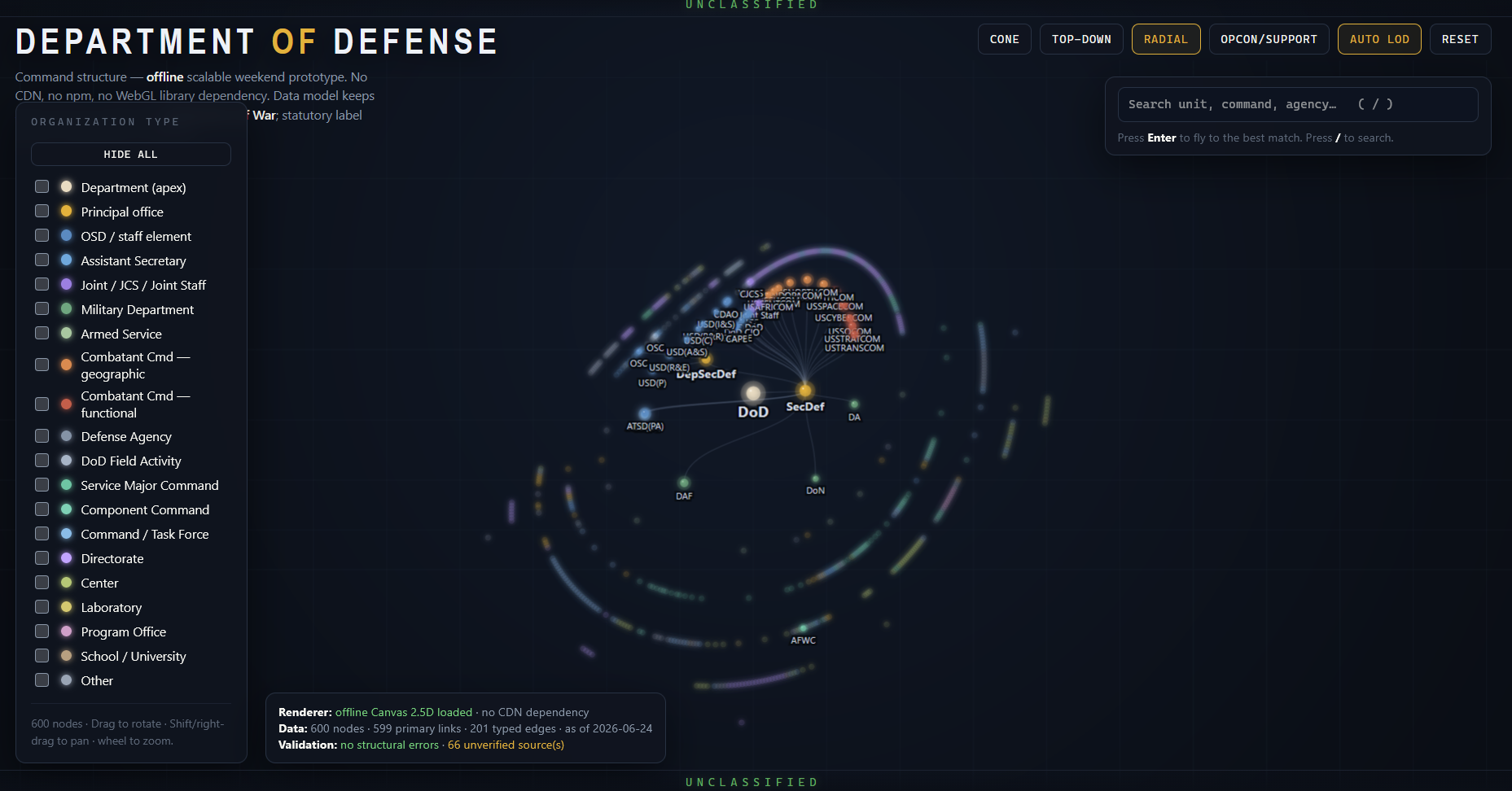Viewport: 1512px width, 791px height.
Task: Toggle OSD / staff element checkbox
Action: (42, 235)
